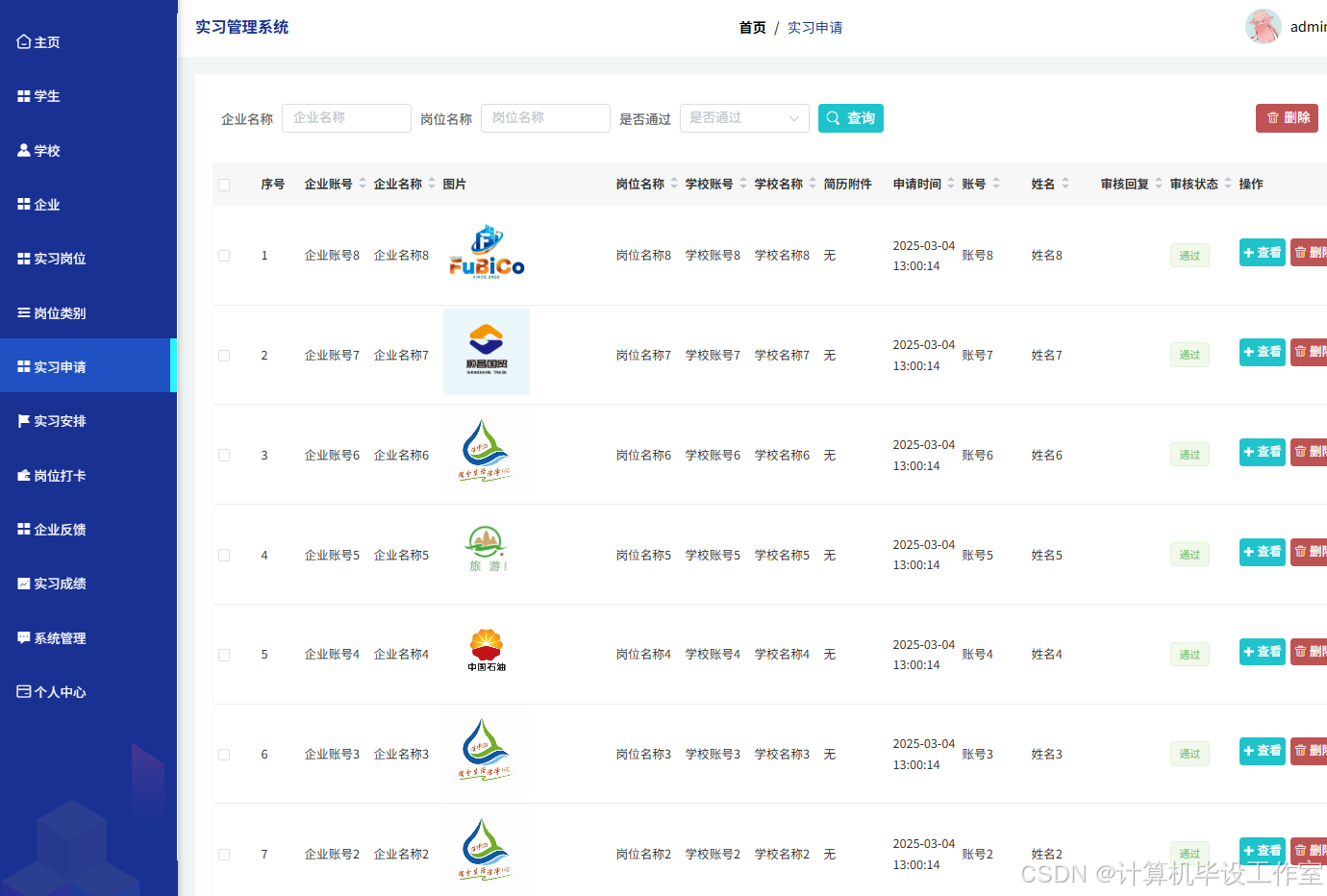Viewport: 1327px width, 896px height.
Task: Sort by 学校账号 column
Action: coord(743,184)
